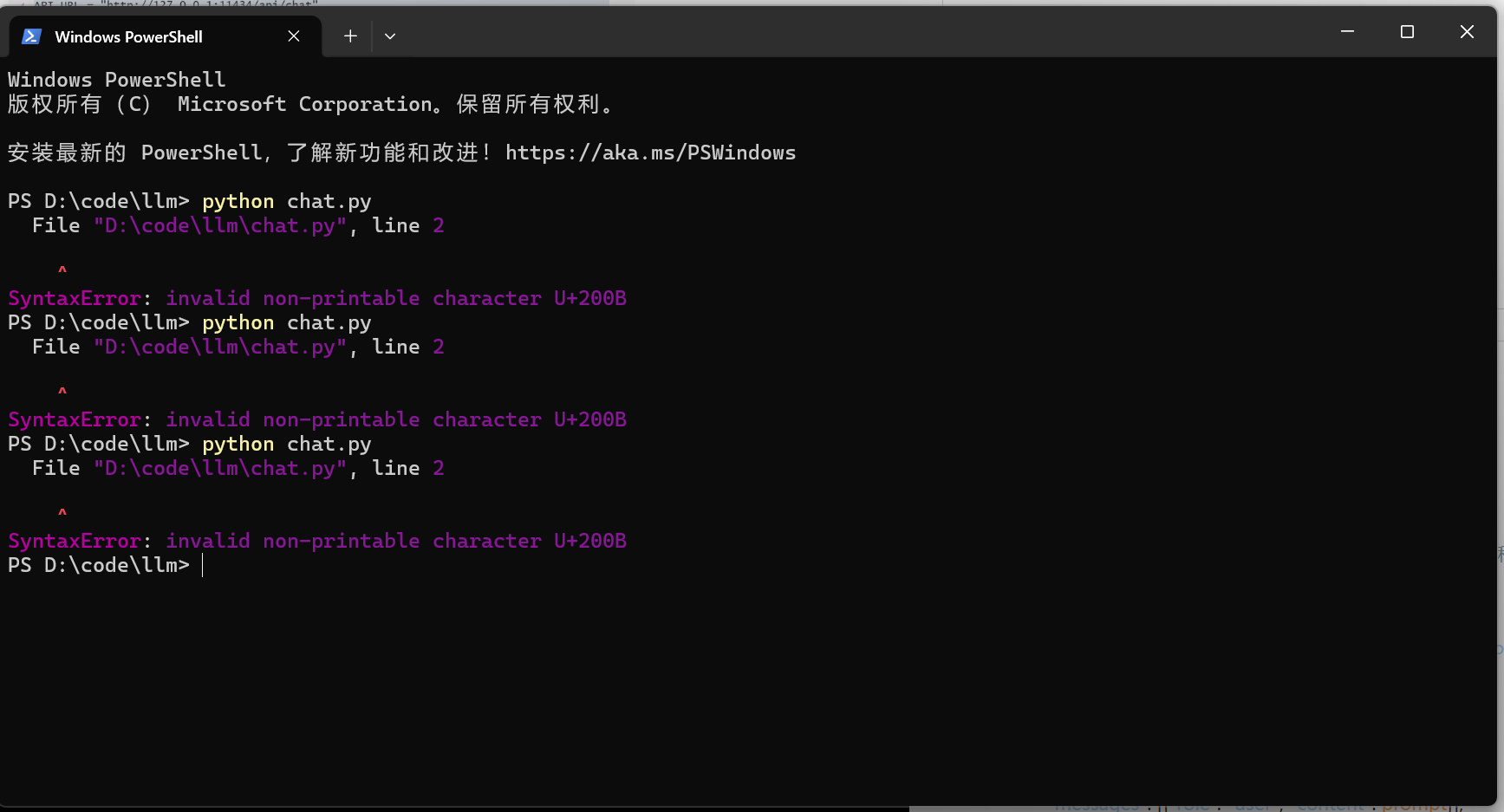Click the first File "D:\code\llm\chat.py" line
Viewport: 1504px width, 812px height.
(238, 225)
